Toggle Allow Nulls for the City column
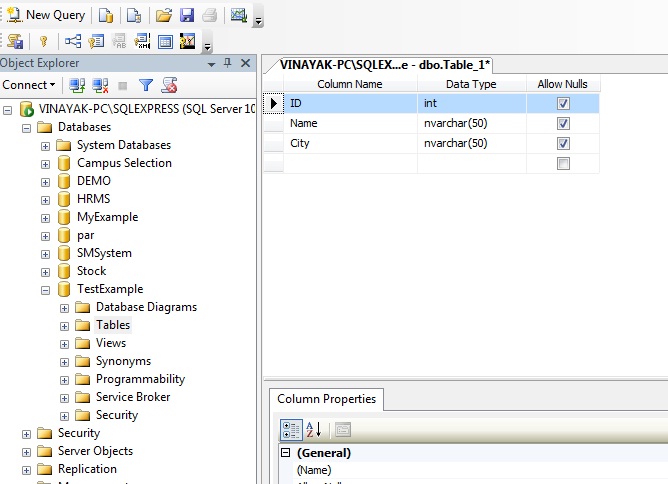 pos(563,143)
